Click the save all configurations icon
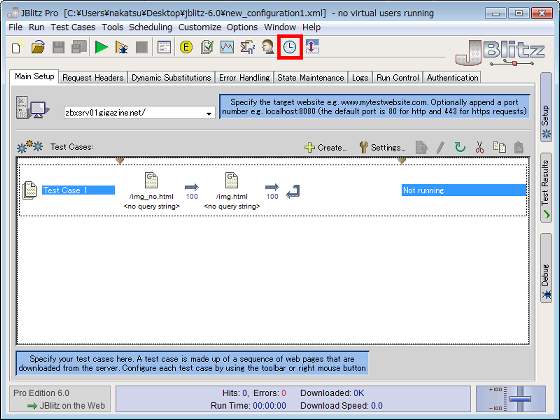560x420 pixels. (x=79, y=47)
